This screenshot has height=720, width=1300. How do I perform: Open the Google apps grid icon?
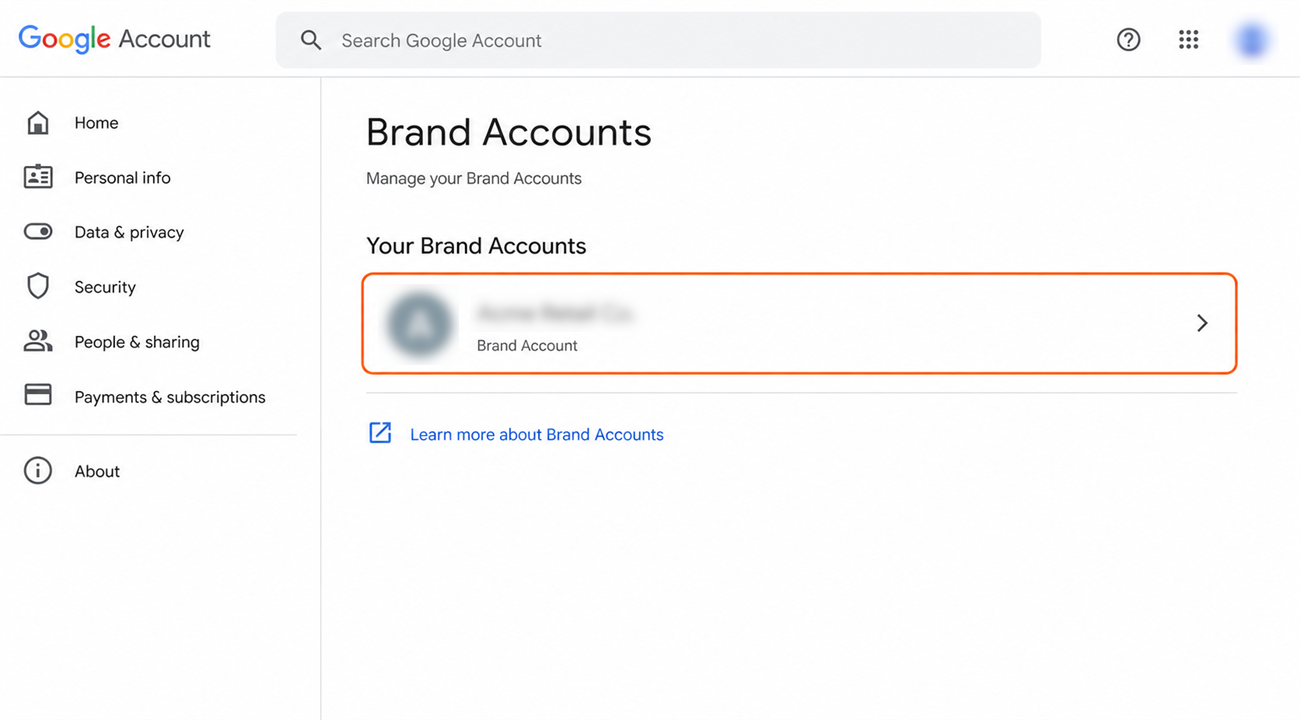(x=1188, y=40)
